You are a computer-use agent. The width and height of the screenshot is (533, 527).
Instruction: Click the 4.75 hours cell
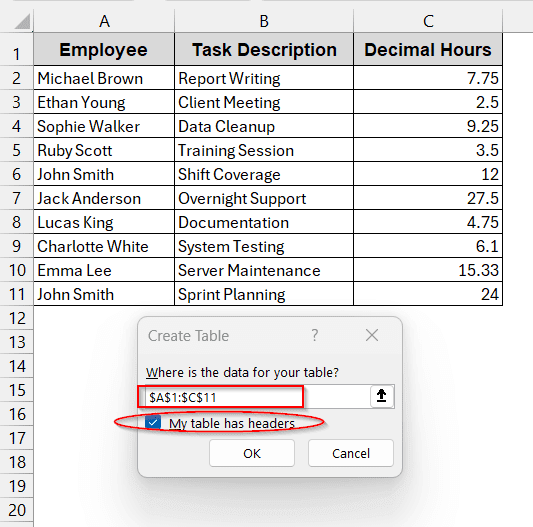click(x=428, y=222)
